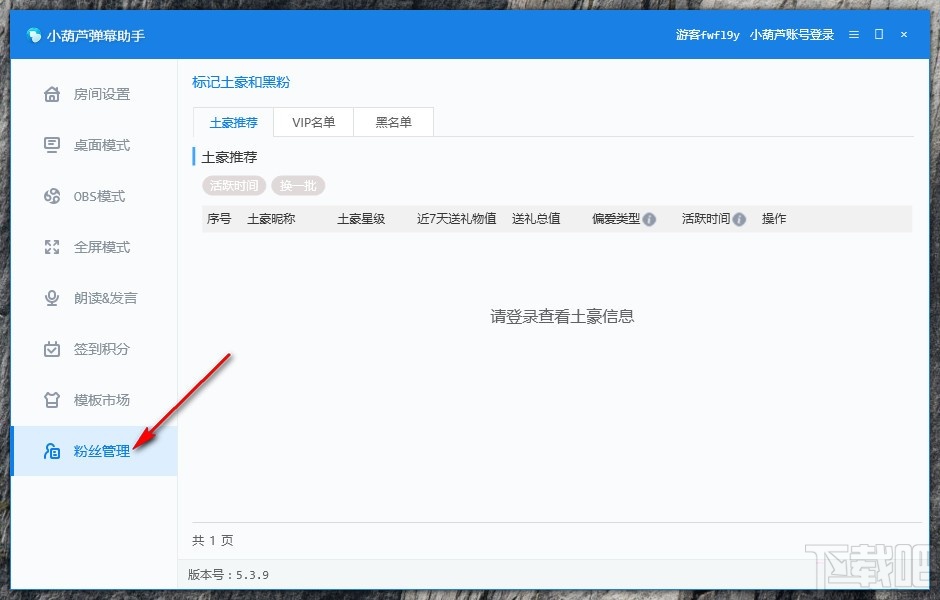Switch to OBS模式 using its icon
The image size is (940, 600).
point(51,196)
